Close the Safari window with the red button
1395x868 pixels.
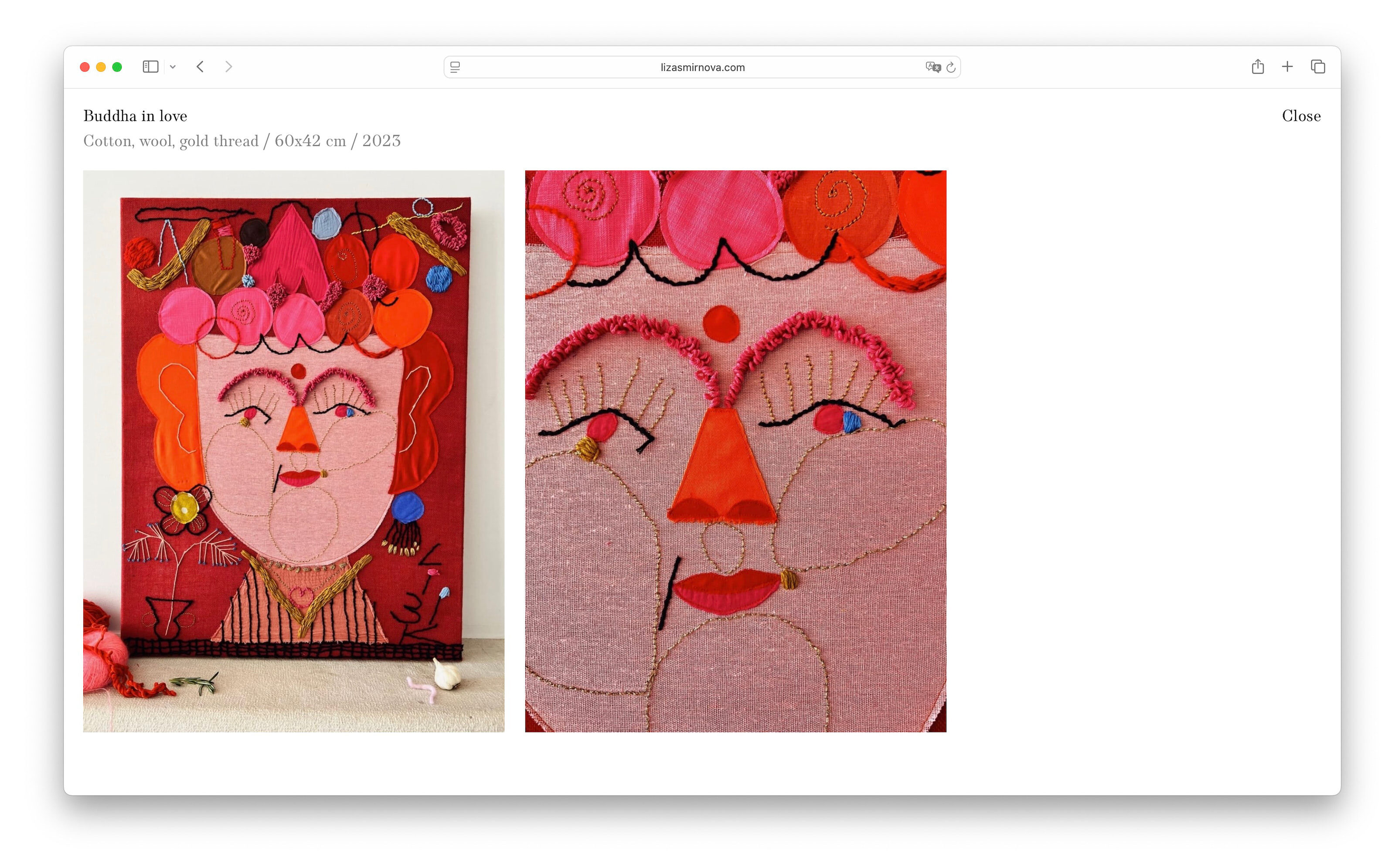coord(85,67)
